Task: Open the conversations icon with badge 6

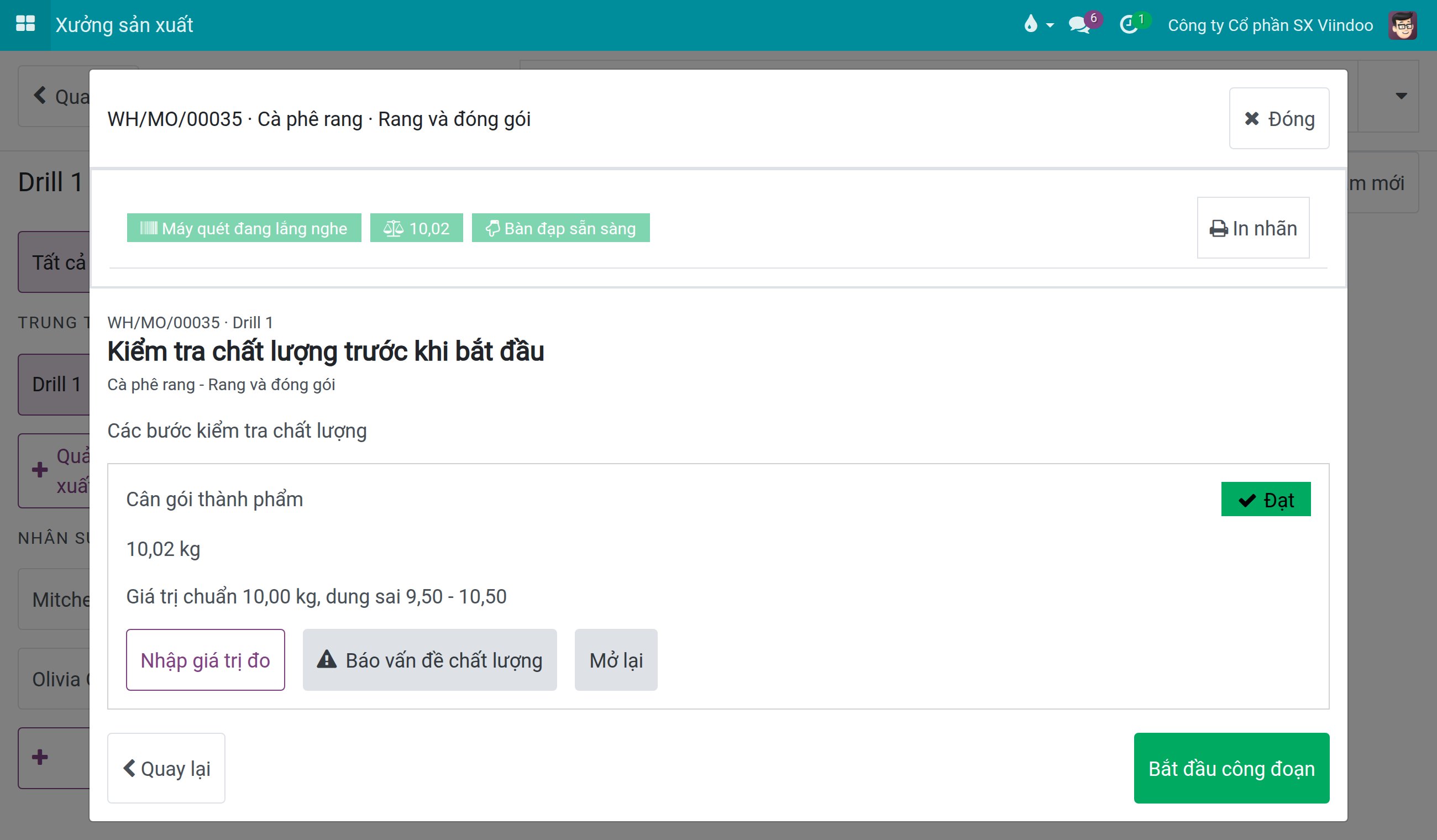Action: [1084, 24]
